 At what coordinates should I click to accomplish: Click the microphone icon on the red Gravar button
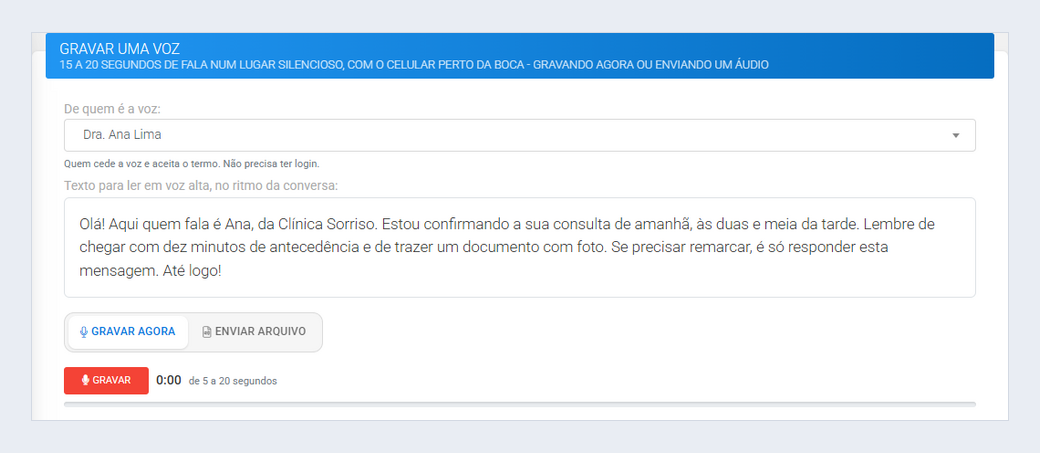[x=86, y=381]
